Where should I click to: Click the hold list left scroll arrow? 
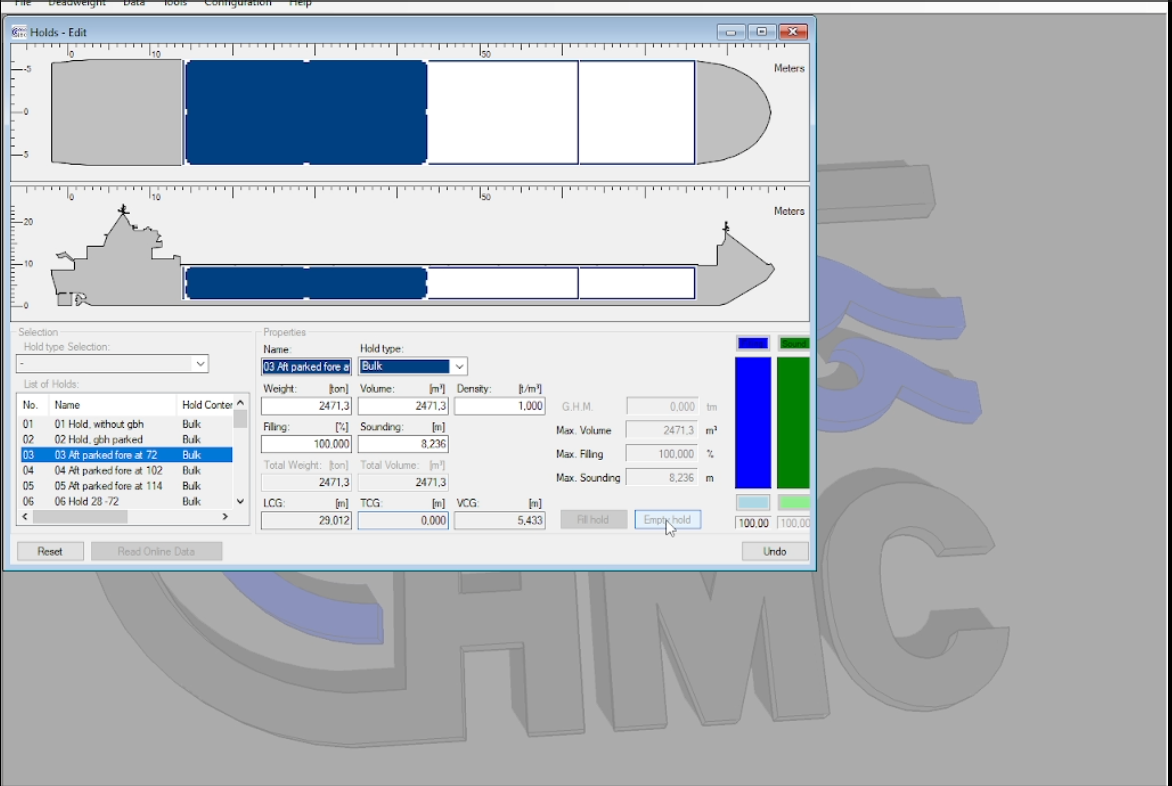pos(25,516)
